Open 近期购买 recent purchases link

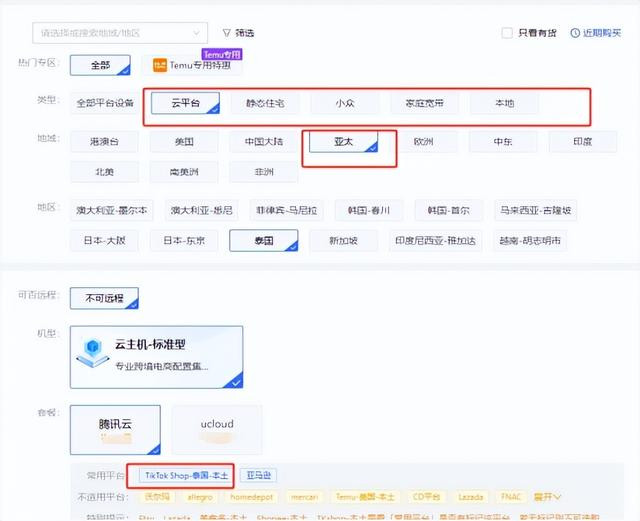596,33
